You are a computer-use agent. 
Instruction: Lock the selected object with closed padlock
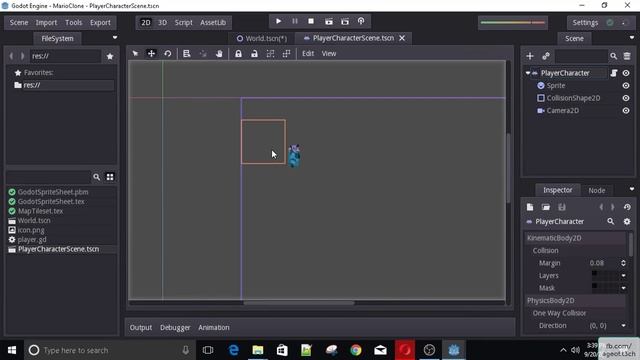(x=238, y=53)
